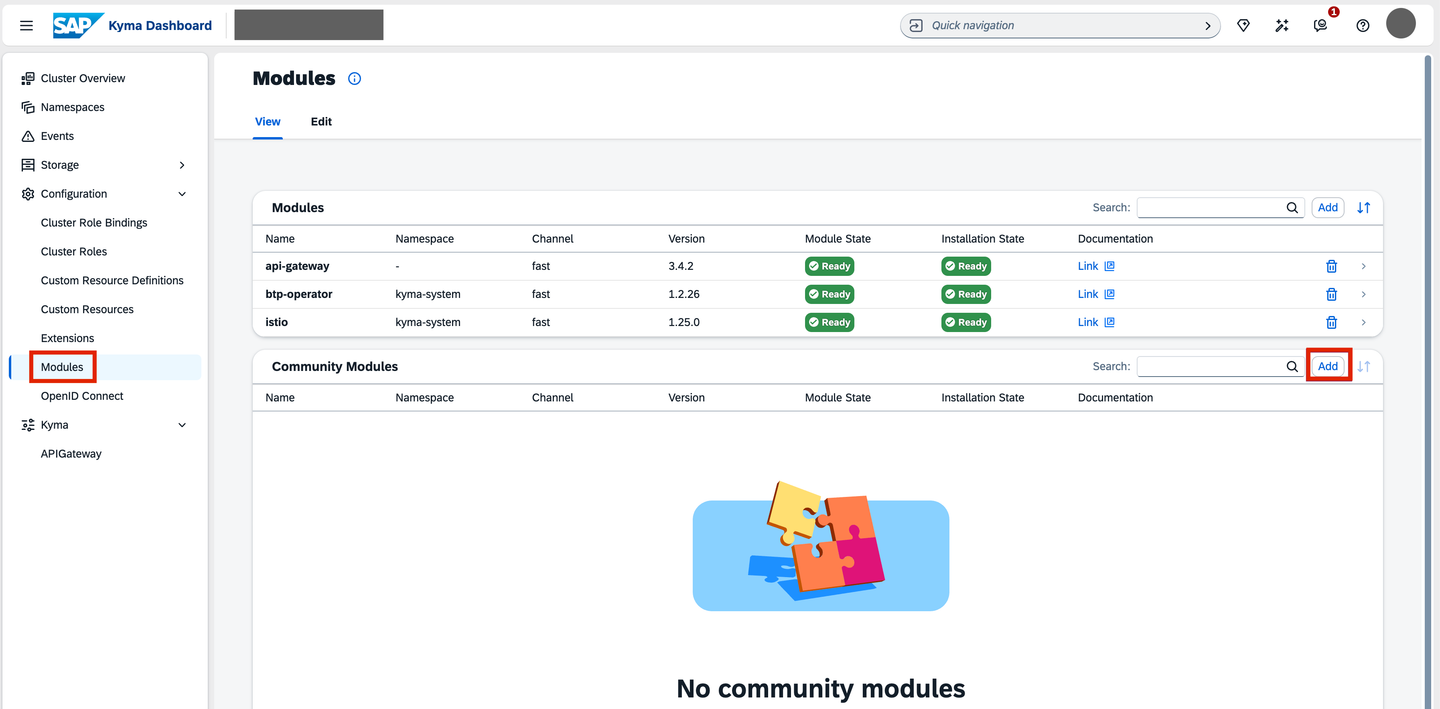The height and width of the screenshot is (709, 1440).
Task: Delete the istio module
Action: [x=1331, y=322]
